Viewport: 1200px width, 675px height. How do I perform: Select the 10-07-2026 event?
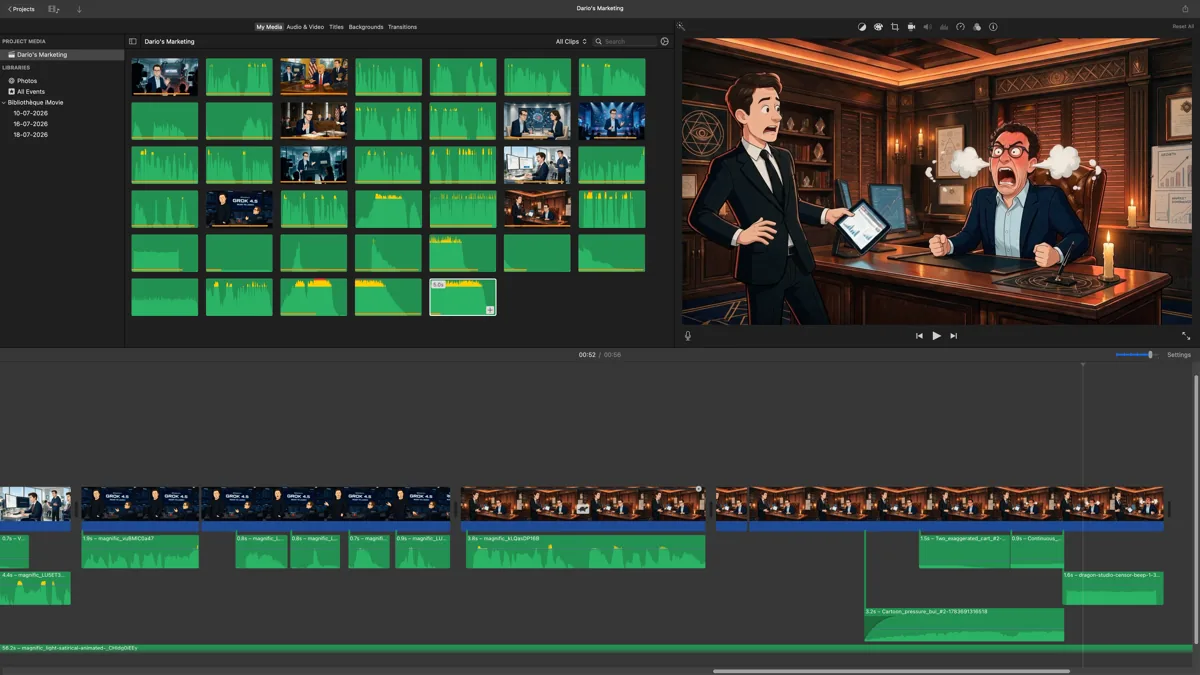[x=30, y=113]
